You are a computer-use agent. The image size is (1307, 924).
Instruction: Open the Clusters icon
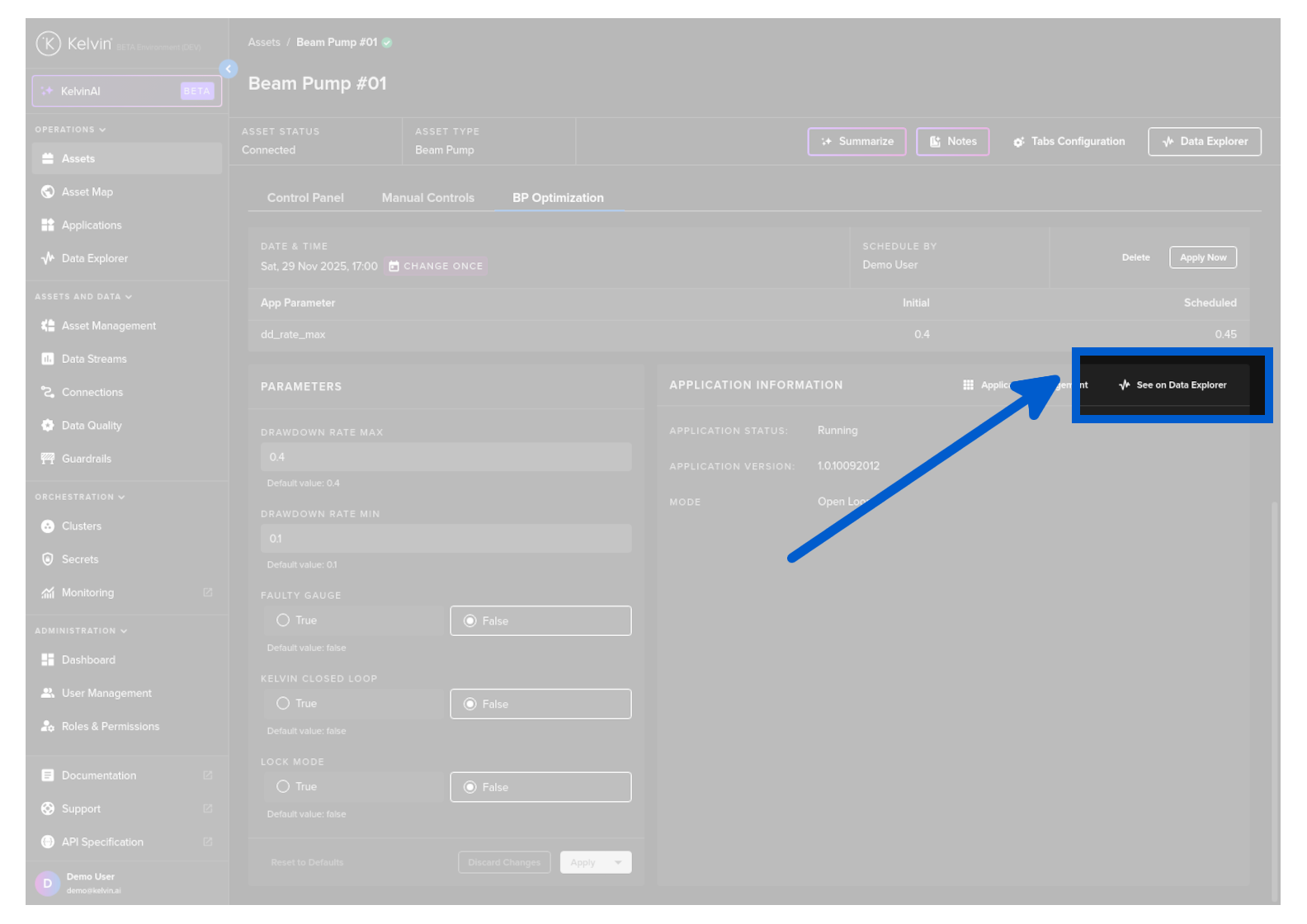pos(48,526)
